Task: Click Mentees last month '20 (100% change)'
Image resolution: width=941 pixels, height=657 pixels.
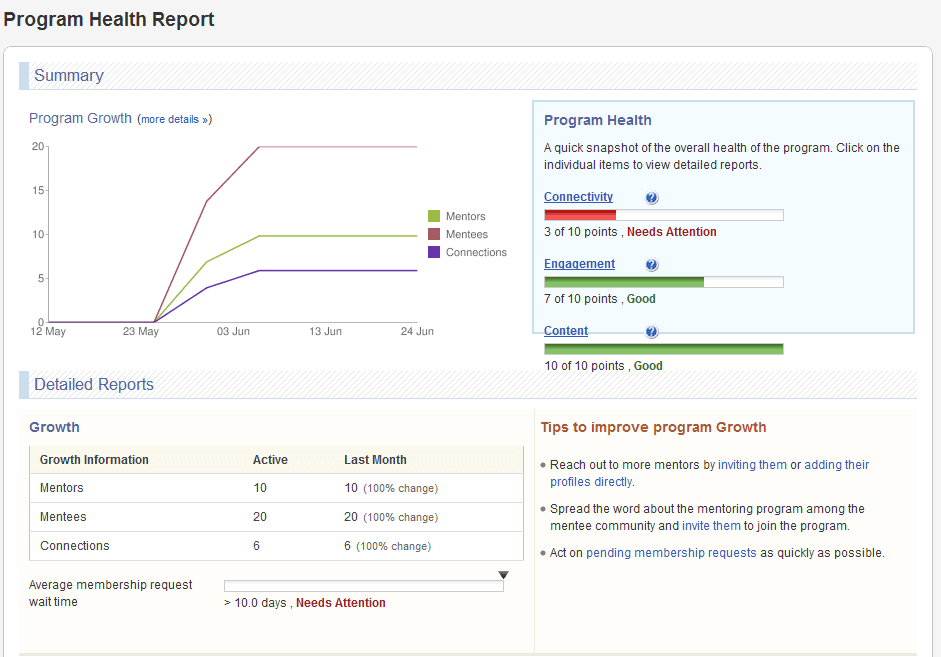Action: [391, 517]
